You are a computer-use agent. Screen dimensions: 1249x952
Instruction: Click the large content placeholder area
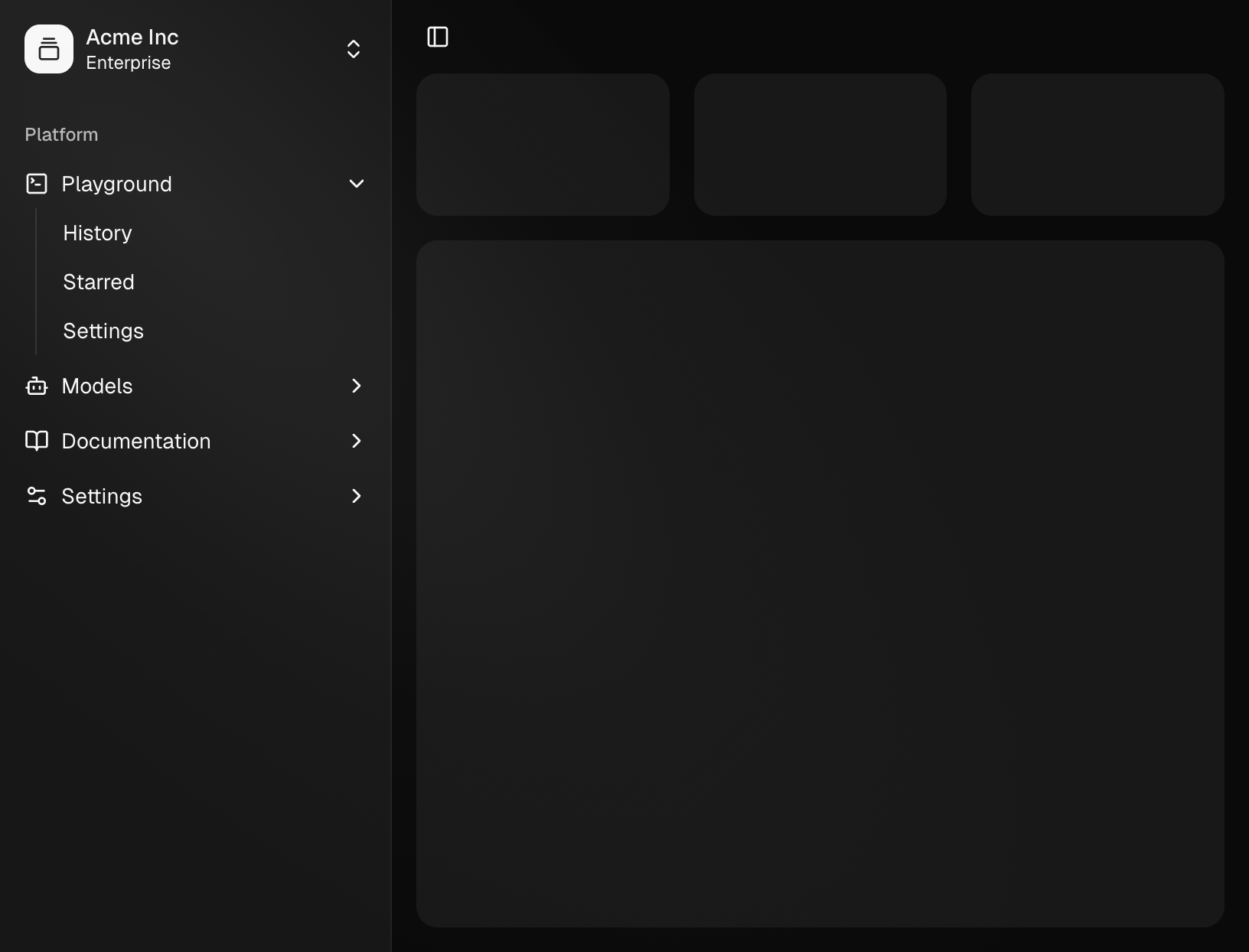pyautogui.click(x=819, y=582)
